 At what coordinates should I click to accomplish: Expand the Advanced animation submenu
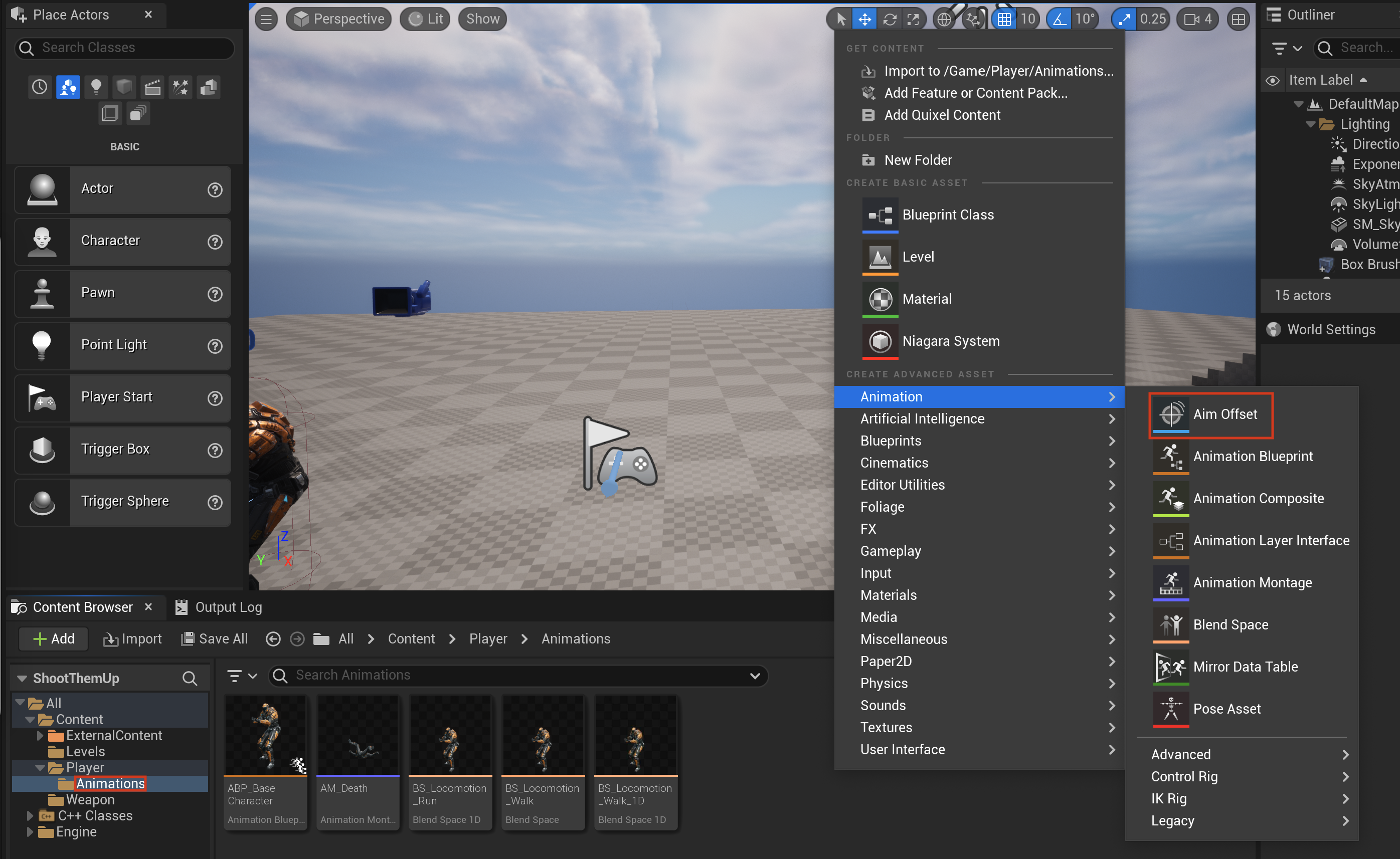coord(1242,754)
